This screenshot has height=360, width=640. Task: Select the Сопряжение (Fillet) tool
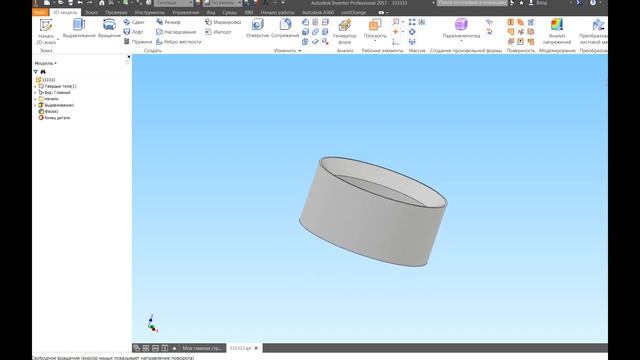point(285,29)
